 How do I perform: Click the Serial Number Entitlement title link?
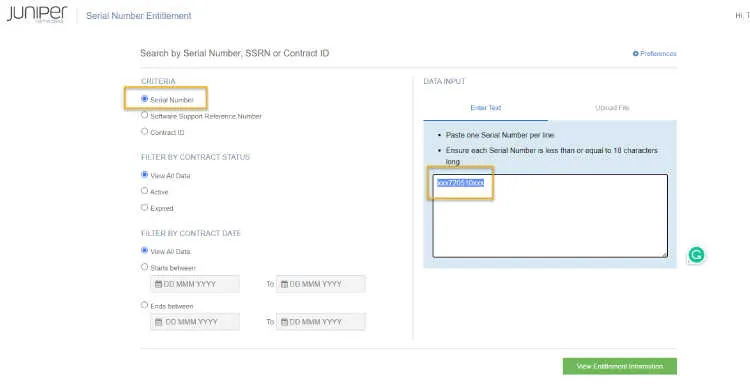point(139,16)
